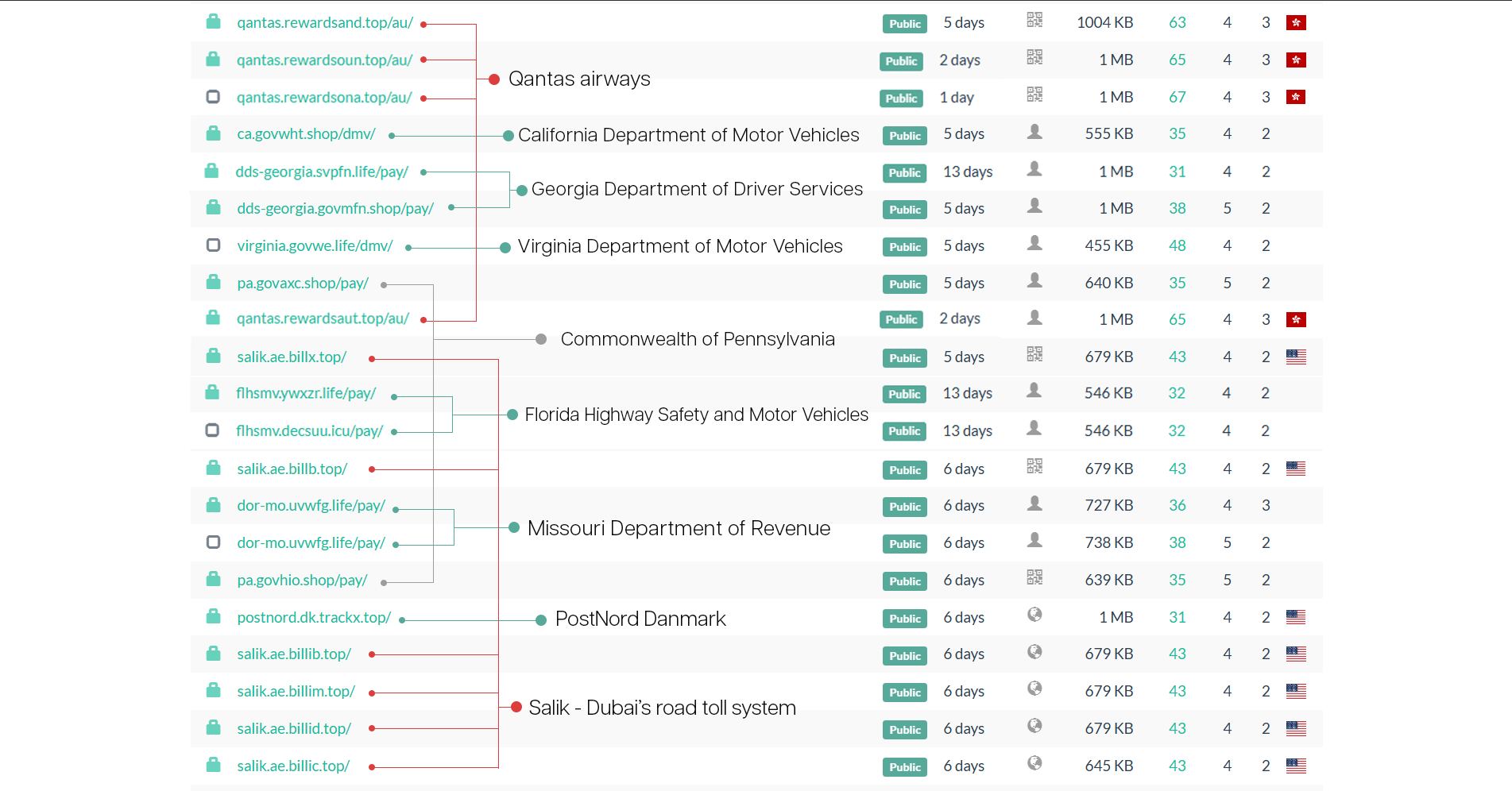Click the lock icon beside ca.govwht.shop/dmv/
The height and width of the screenshot is (791, 1512).
click(213, 133)
